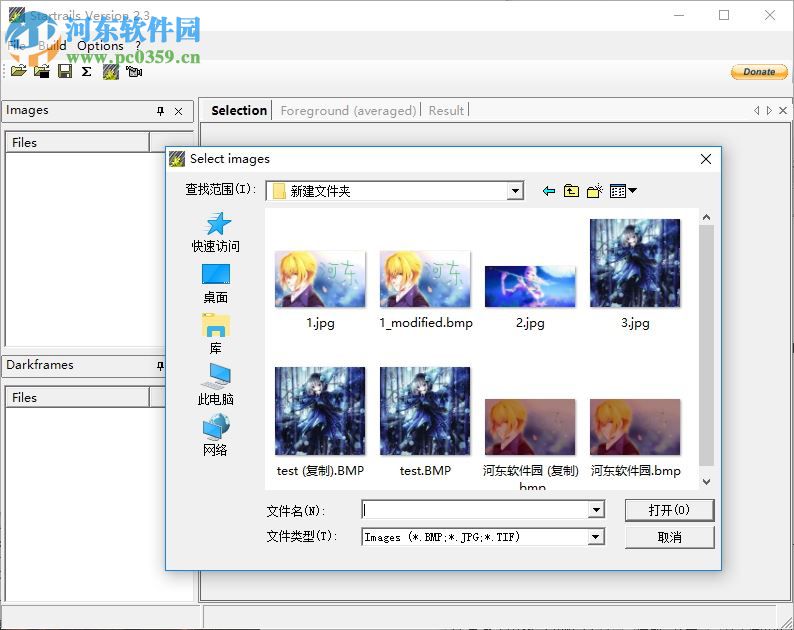Image resolution: width=794 pixels, height=630 pixels.
Task: Click the file name input field
Action: 475,509
